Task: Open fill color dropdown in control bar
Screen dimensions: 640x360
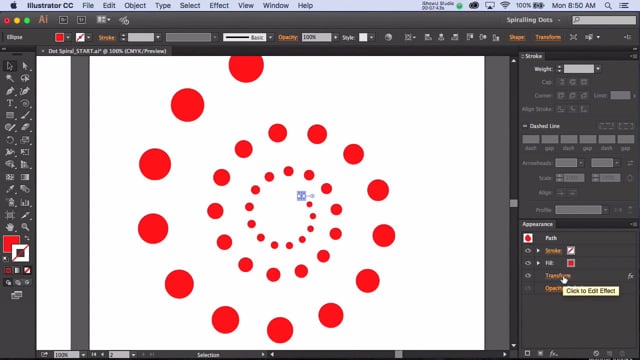Action: 68,38
